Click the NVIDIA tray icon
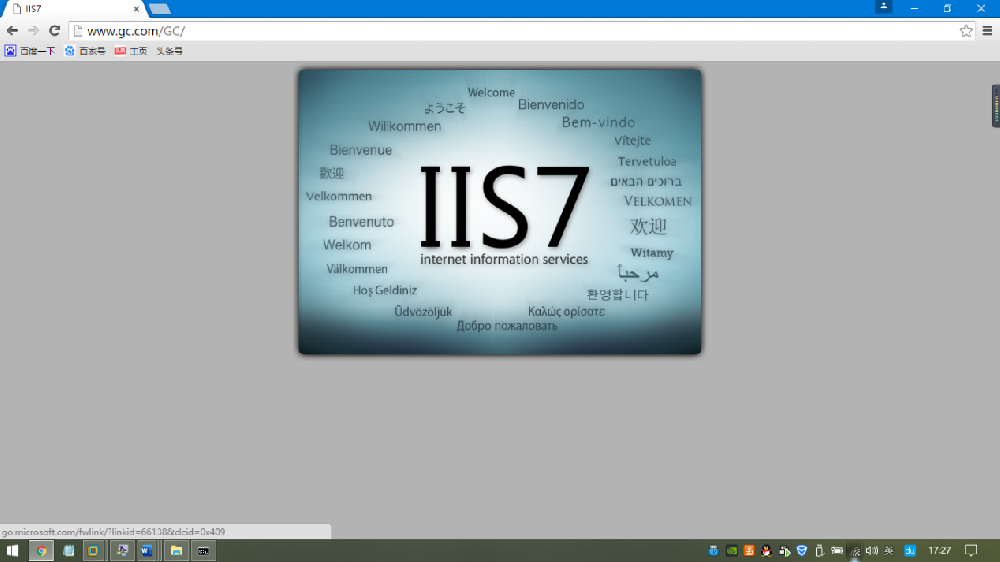This screenshot has width=1000, height=562. (x=732, y=551)
